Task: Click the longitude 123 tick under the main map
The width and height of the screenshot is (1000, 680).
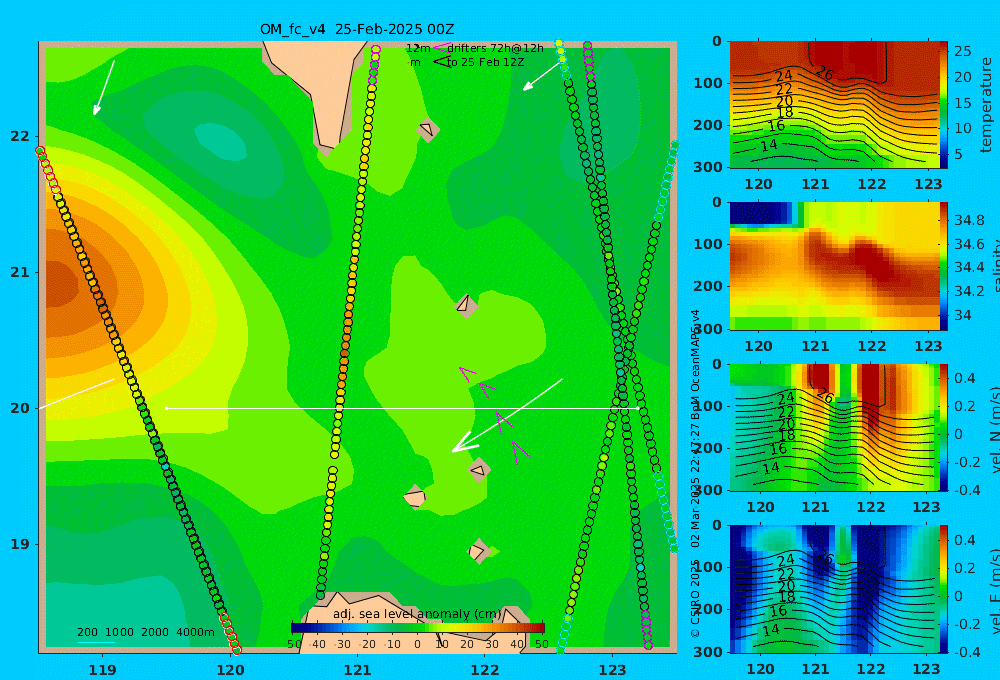Action: click(613, 670)
